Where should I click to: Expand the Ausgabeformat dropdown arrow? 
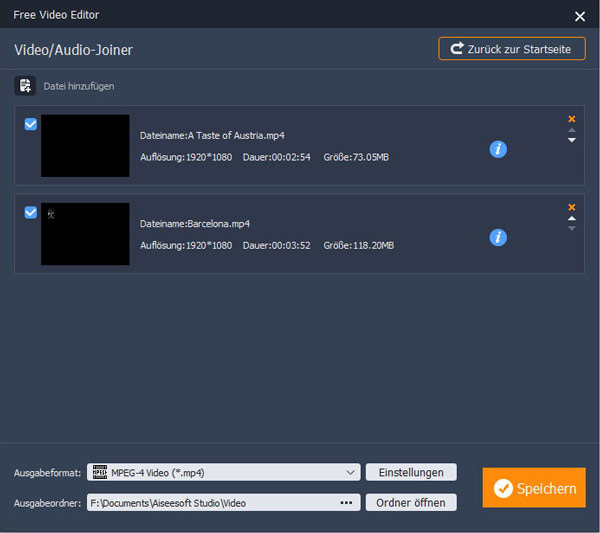tap(351, 472)
